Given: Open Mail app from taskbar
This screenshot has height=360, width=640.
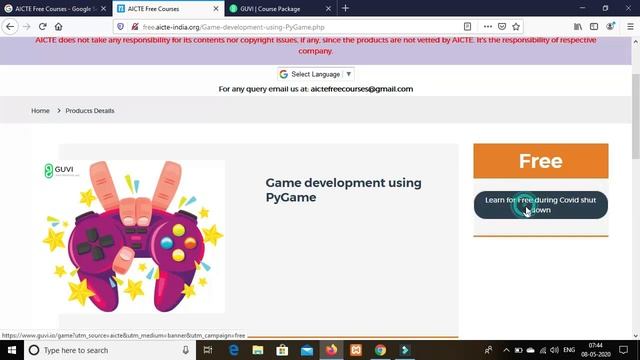Looking at the screenshot, I should (307, 350).
